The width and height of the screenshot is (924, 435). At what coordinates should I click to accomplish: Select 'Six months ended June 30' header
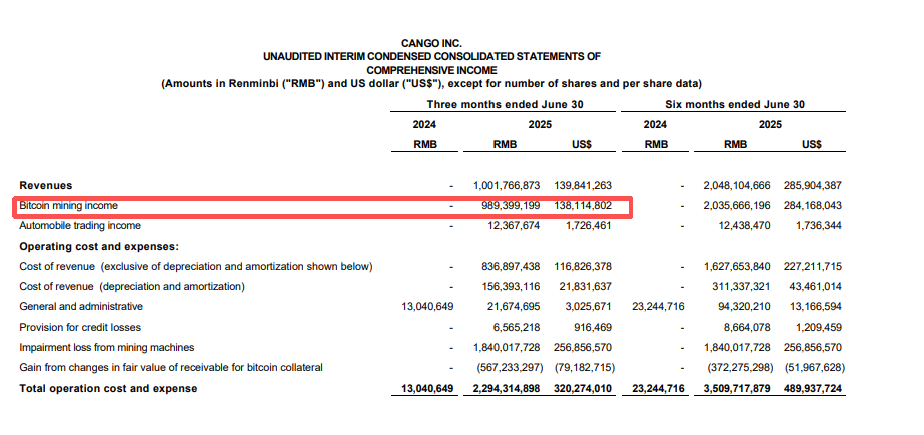tap(735, 104)
